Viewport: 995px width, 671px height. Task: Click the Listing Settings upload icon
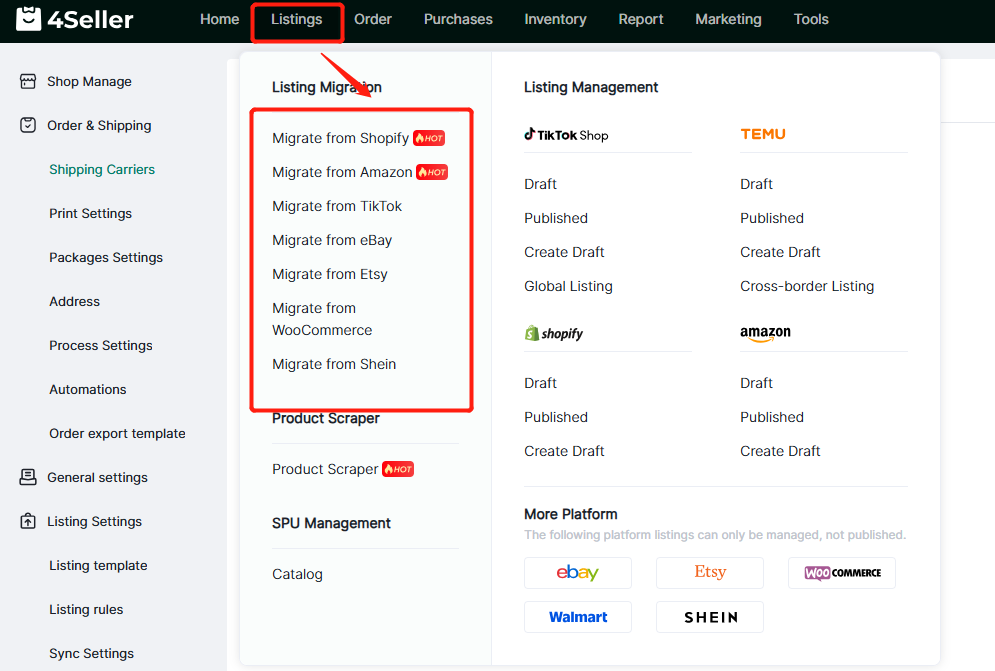coord(28,521)
